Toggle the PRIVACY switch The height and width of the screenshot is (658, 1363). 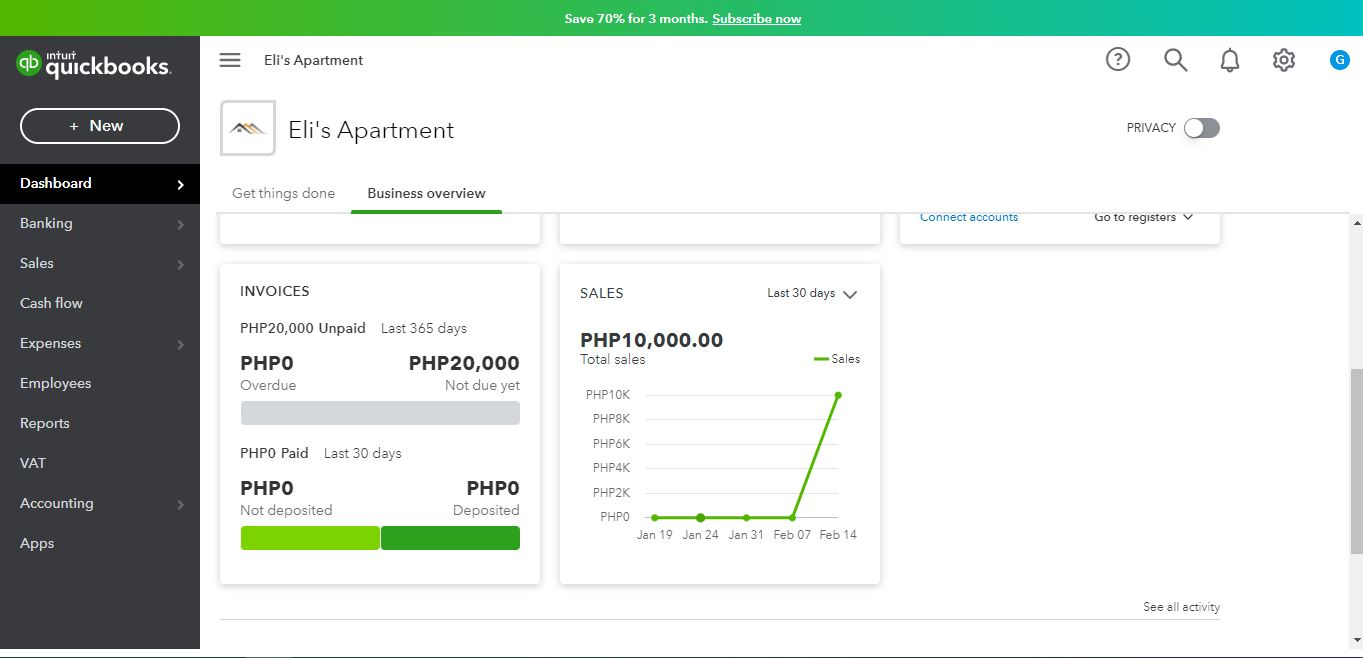pos(1202,128)
